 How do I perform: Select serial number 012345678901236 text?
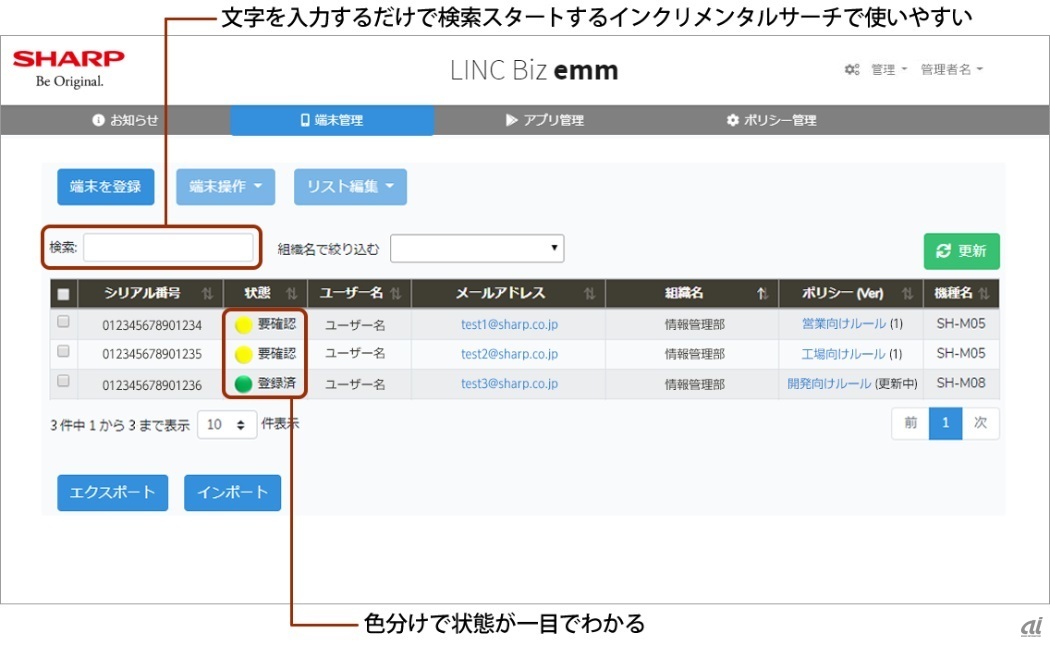[x=152, y=385]
